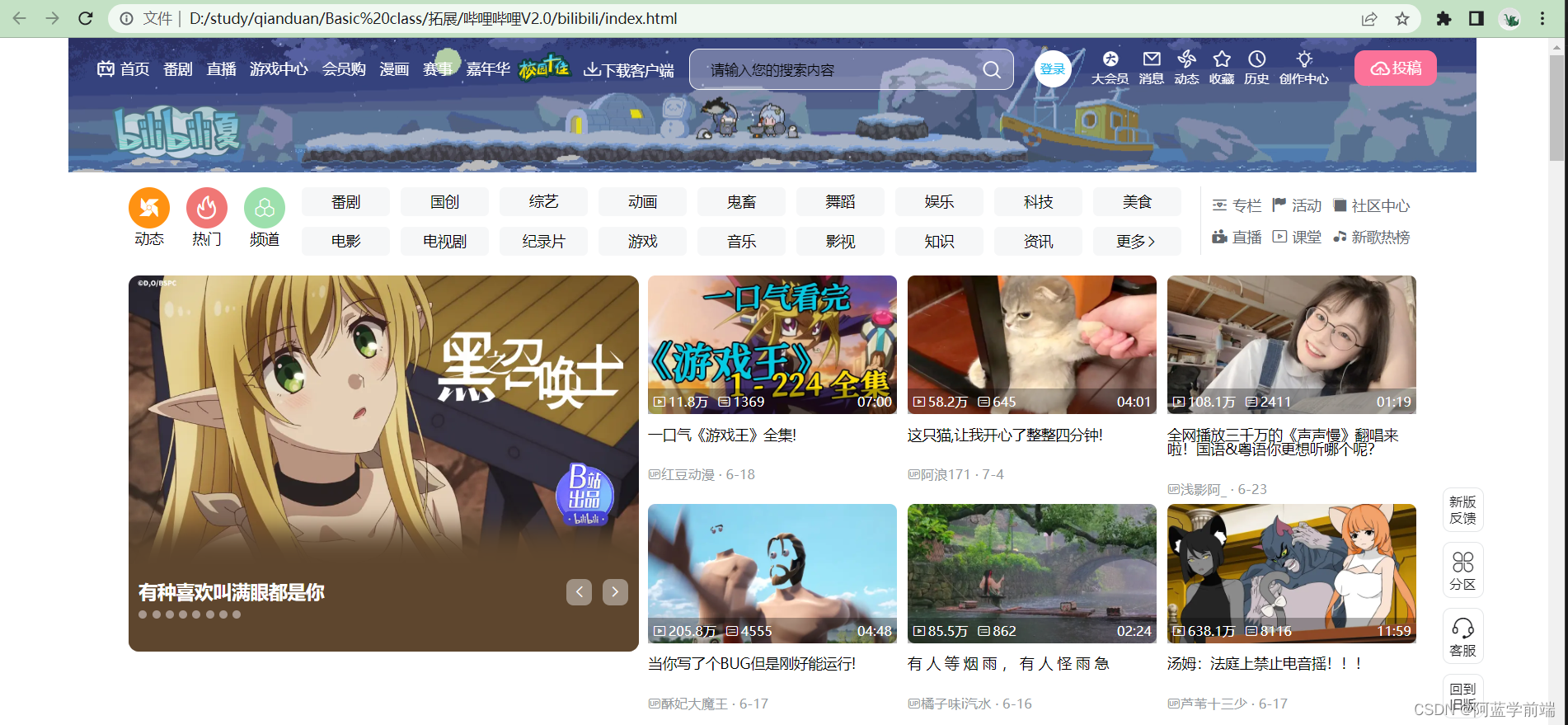Open the browser three-dot menu
This screenshot has height=725, width=1568.
(1542, 18)
